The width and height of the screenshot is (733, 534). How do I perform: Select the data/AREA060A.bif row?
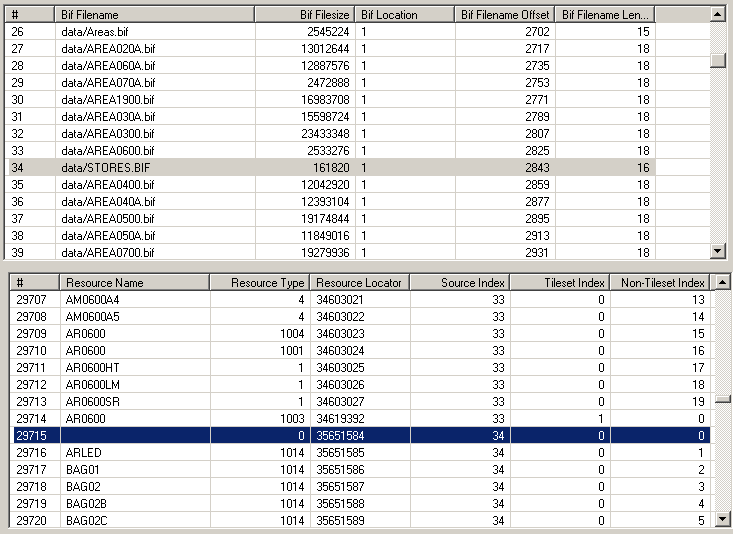coord(330,65)
